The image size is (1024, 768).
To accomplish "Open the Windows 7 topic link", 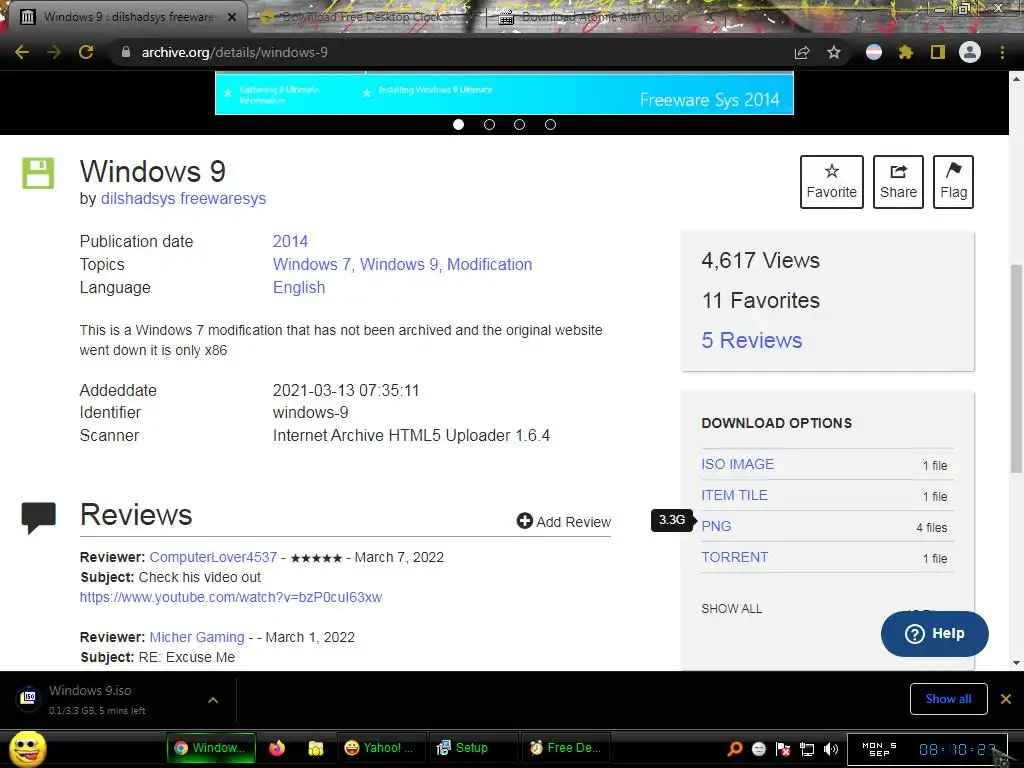I will 312,264.
